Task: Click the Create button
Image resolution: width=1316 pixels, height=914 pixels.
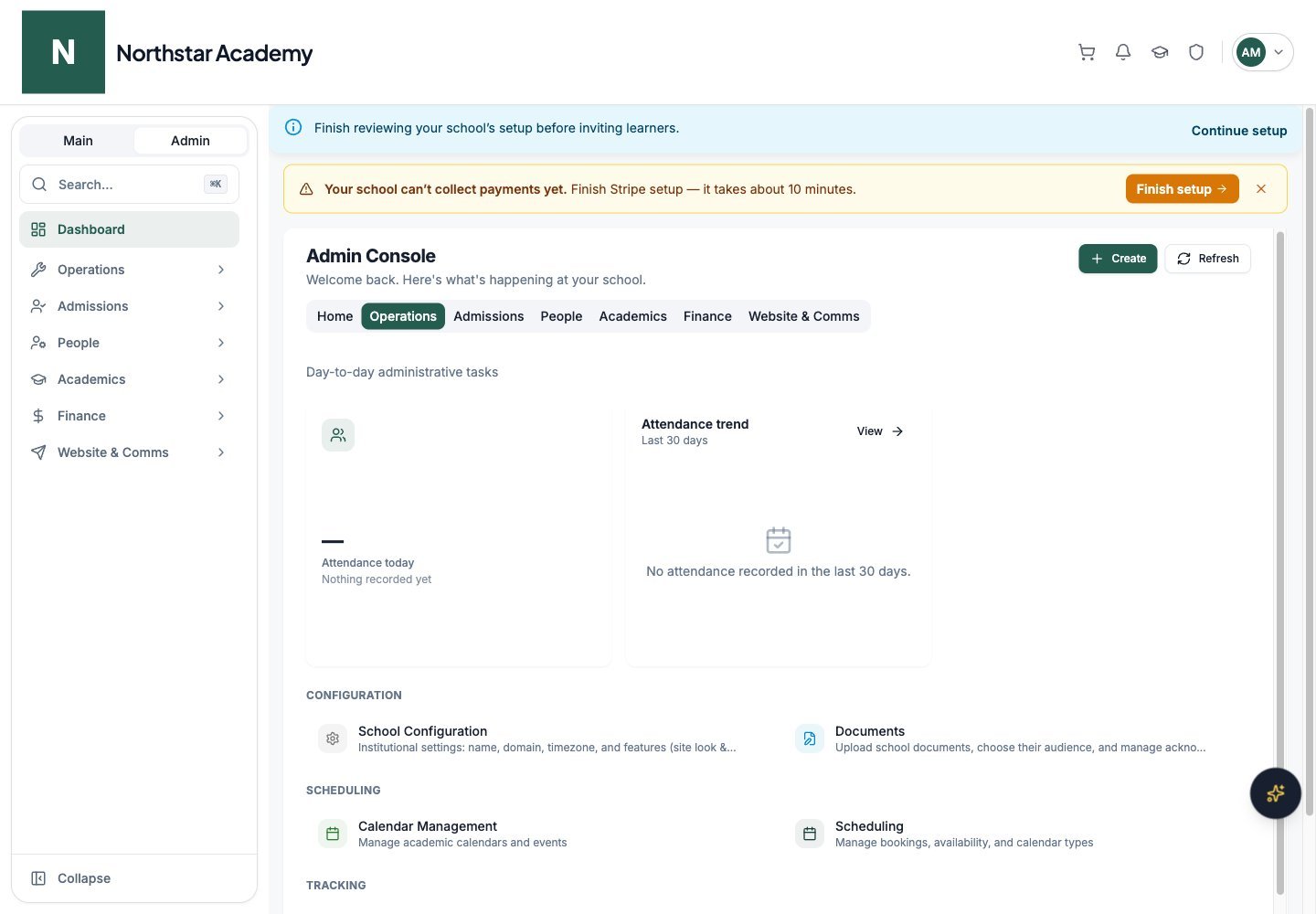Action: (x=1118, y=259)
